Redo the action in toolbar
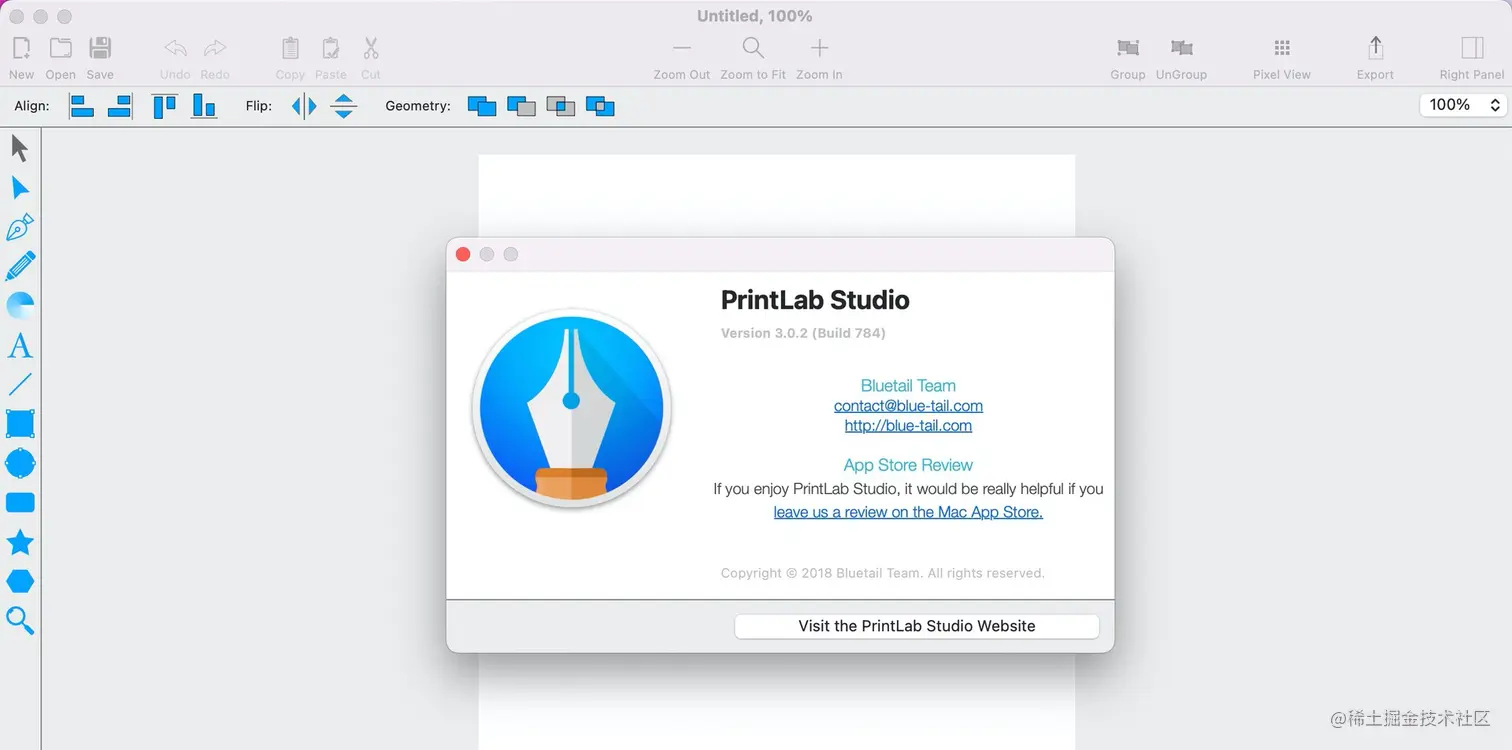Viewport: 1512px width, 750px height. pyautogui.click(x=215, y=48)
